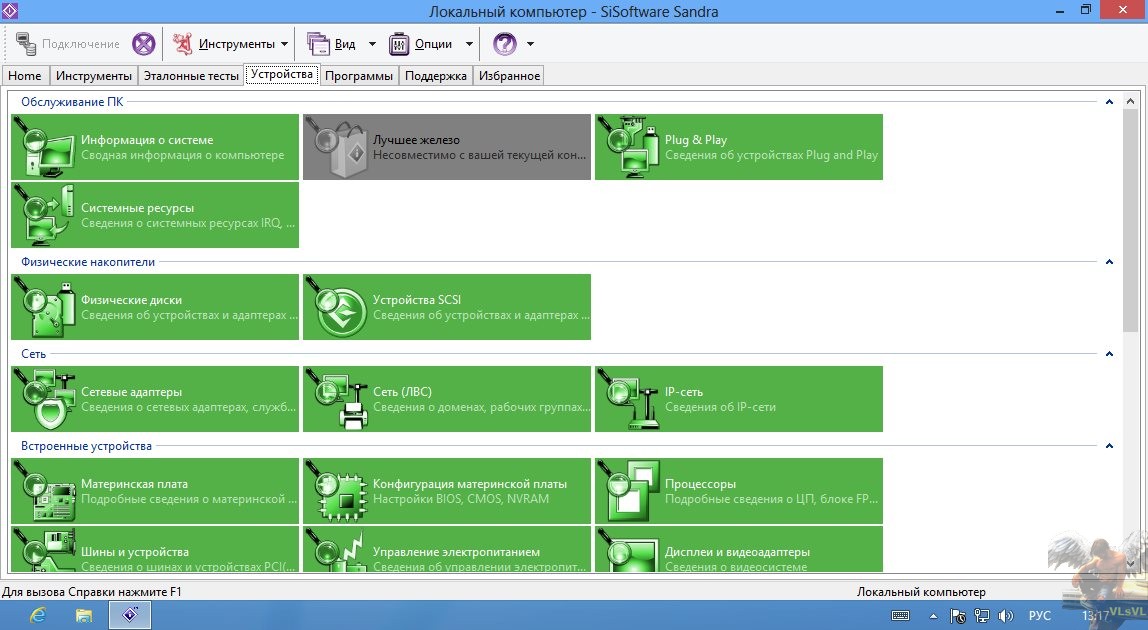Image resolution: width=1148 pixels, height=630 pixels.
Task: Click the Информация о системе title text
Action: (x=147, y=140)
